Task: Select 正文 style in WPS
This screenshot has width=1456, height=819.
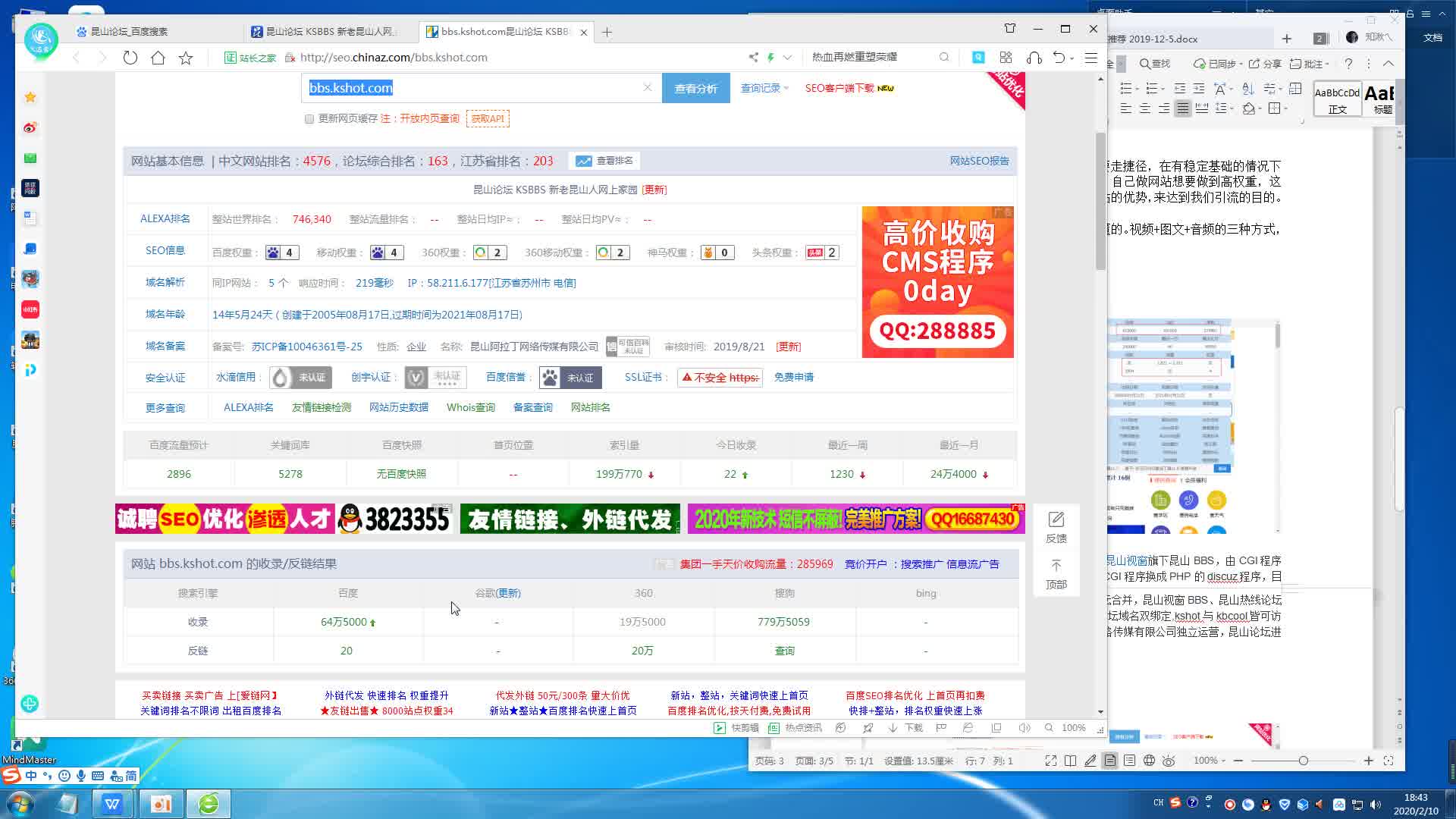Action: (x=1337, y=100)
